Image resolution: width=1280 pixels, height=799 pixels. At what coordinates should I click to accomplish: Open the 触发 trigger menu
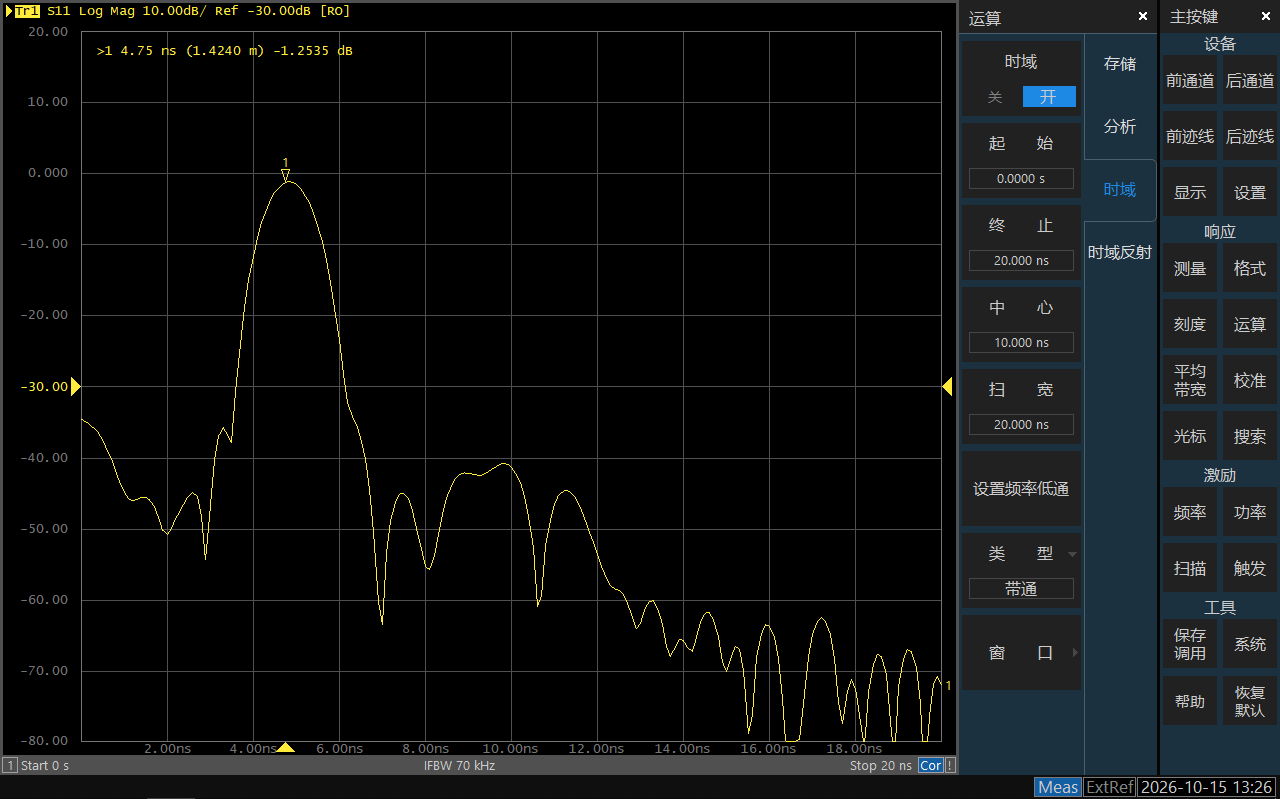tap(1250, 569)
